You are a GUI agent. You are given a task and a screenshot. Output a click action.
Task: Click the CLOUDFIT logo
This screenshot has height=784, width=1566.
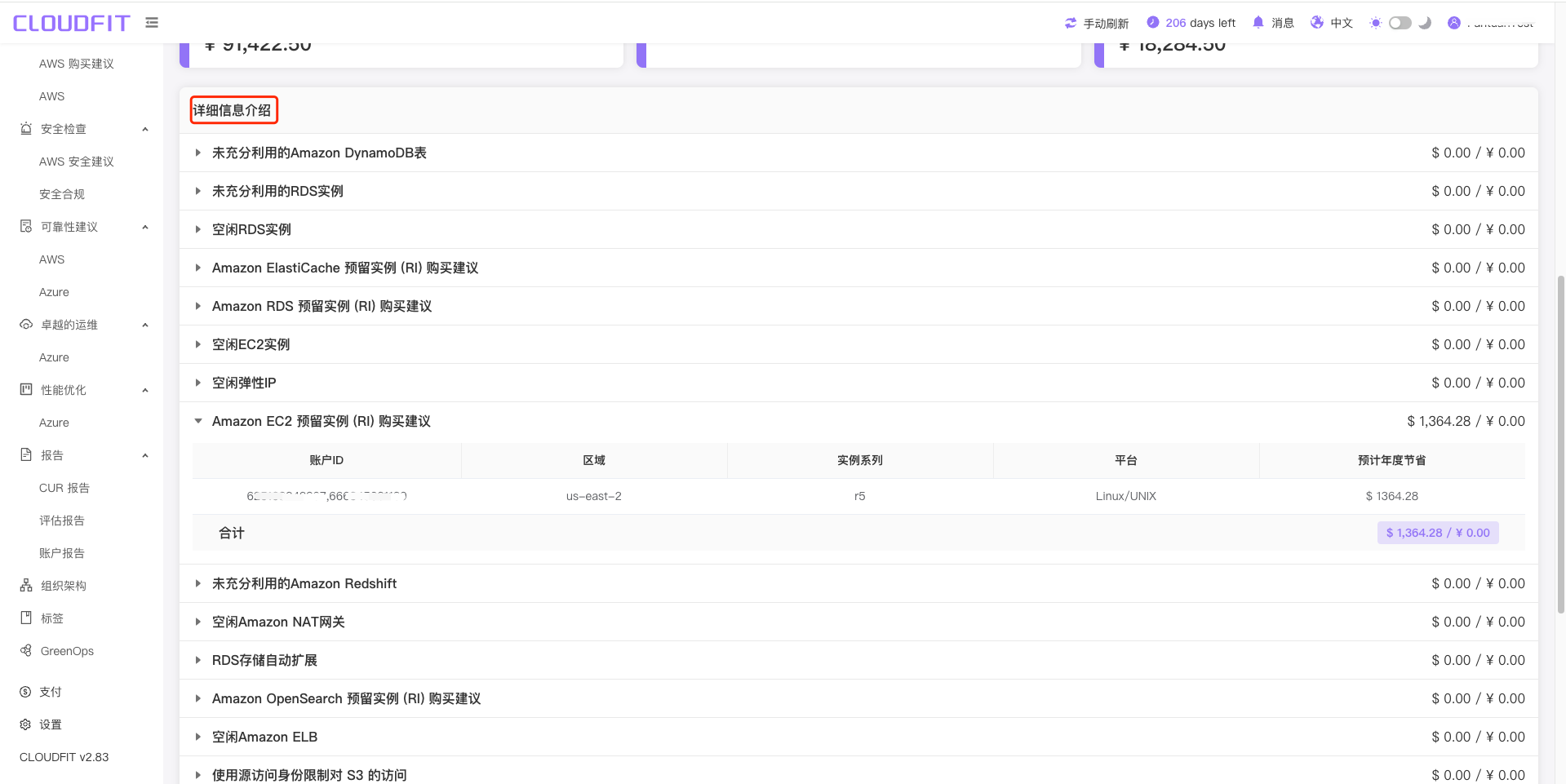[x=72, y=23]
